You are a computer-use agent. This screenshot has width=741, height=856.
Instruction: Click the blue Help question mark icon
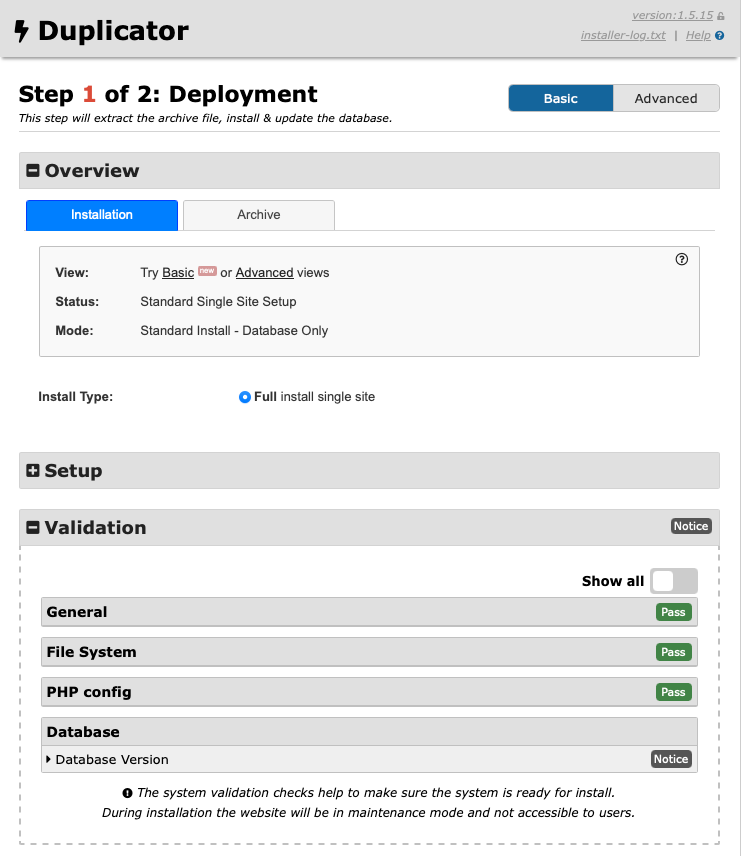click(x=719, y=36)
